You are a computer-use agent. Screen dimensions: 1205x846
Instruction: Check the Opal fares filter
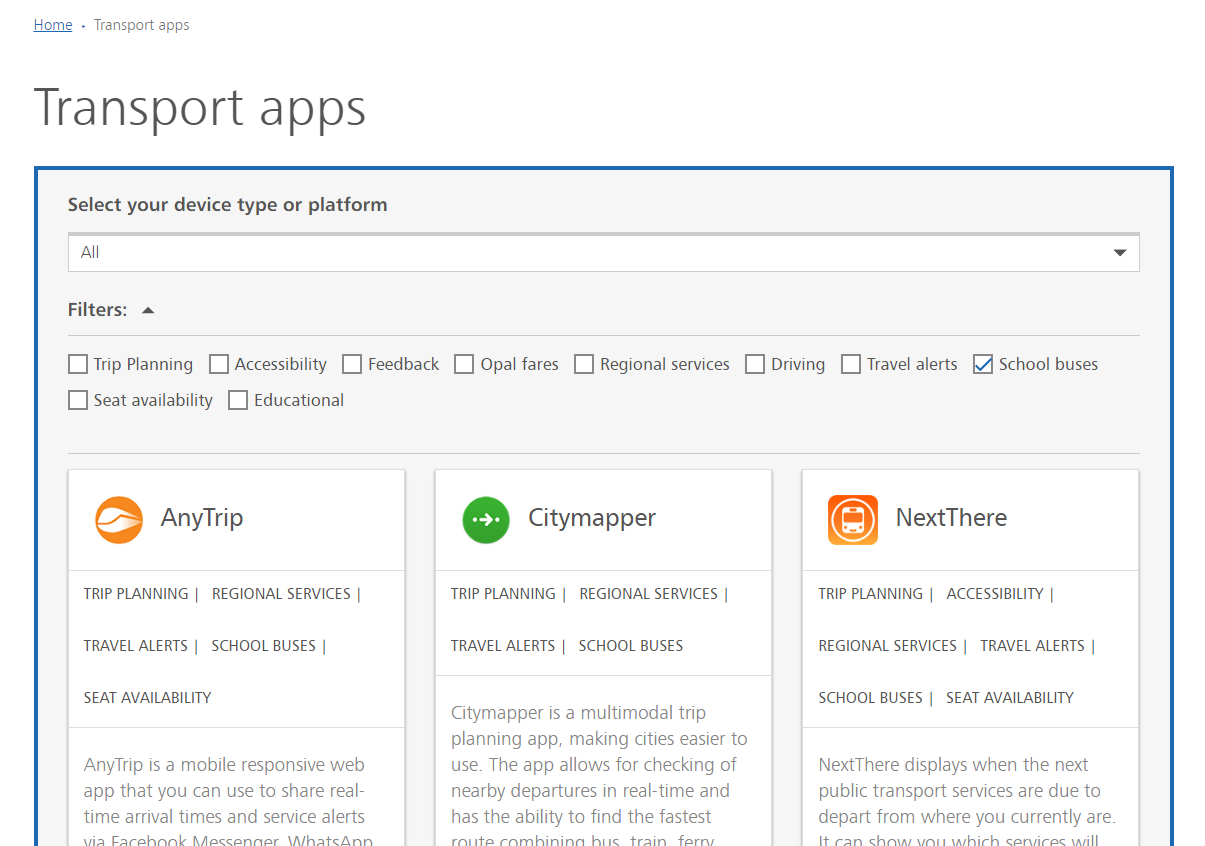point(464,364)
